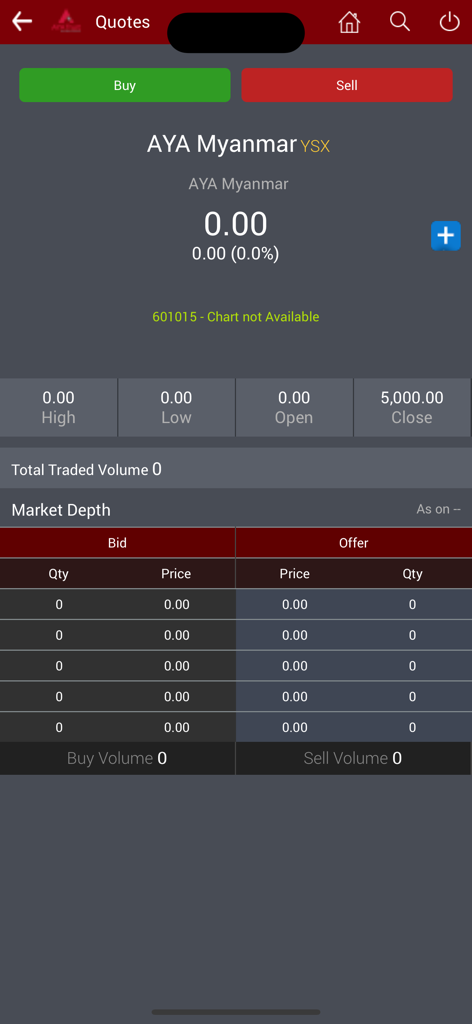Tap the Offer Qty subheader

(x=413, y=573)
